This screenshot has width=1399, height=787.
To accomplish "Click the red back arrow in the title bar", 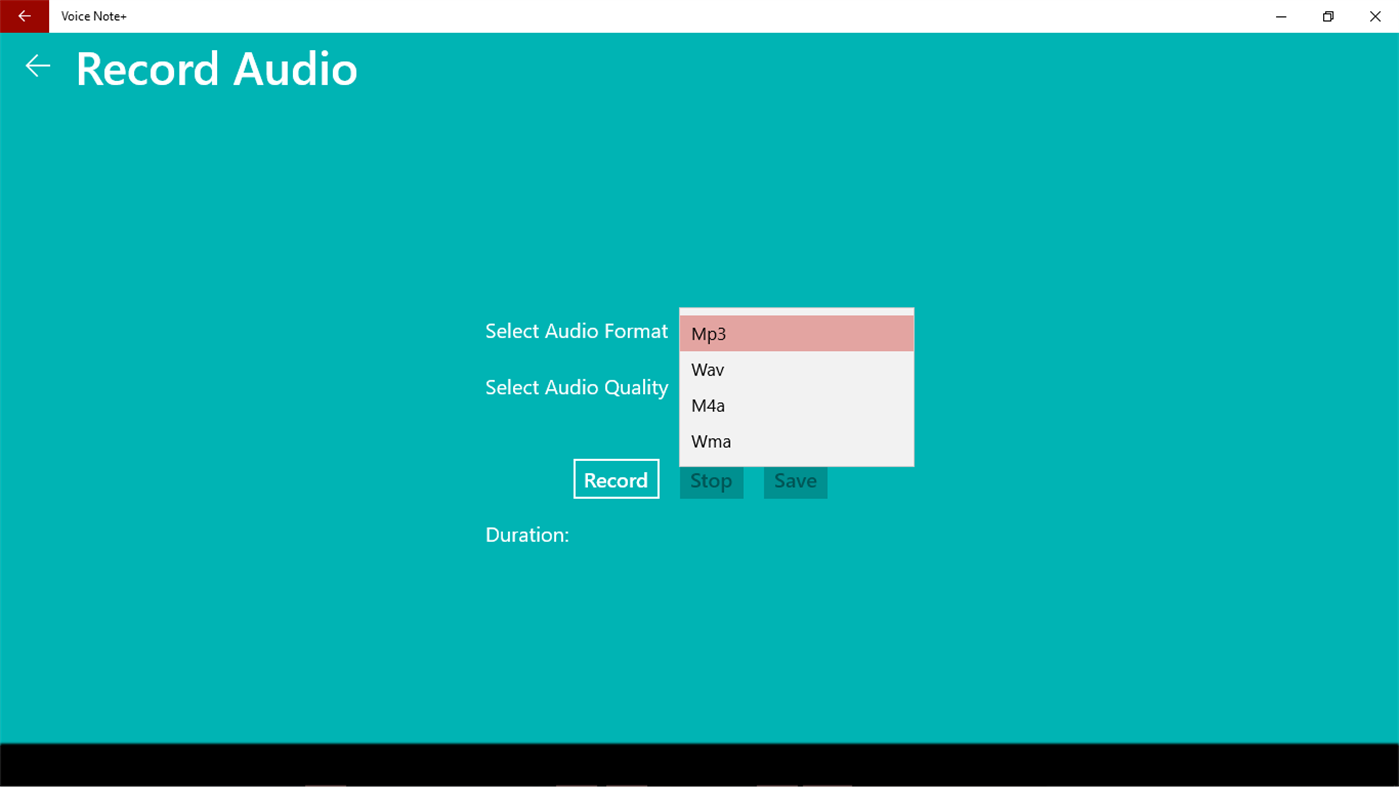I will point(24,16).
